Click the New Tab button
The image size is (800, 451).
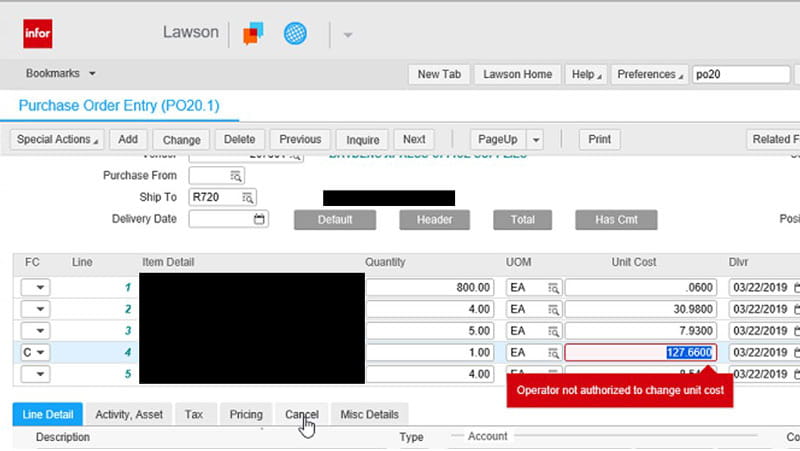(439, 74)
